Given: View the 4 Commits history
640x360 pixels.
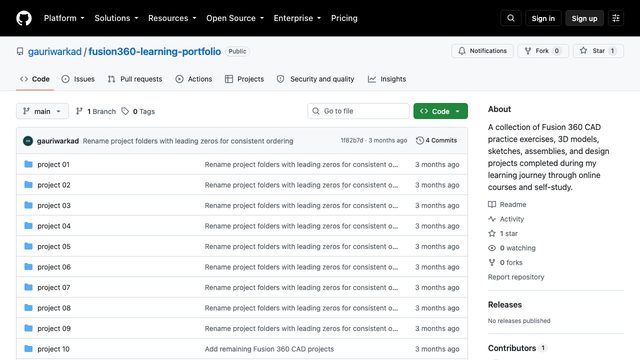Looking at the screenshot, I should pos(436,140).
